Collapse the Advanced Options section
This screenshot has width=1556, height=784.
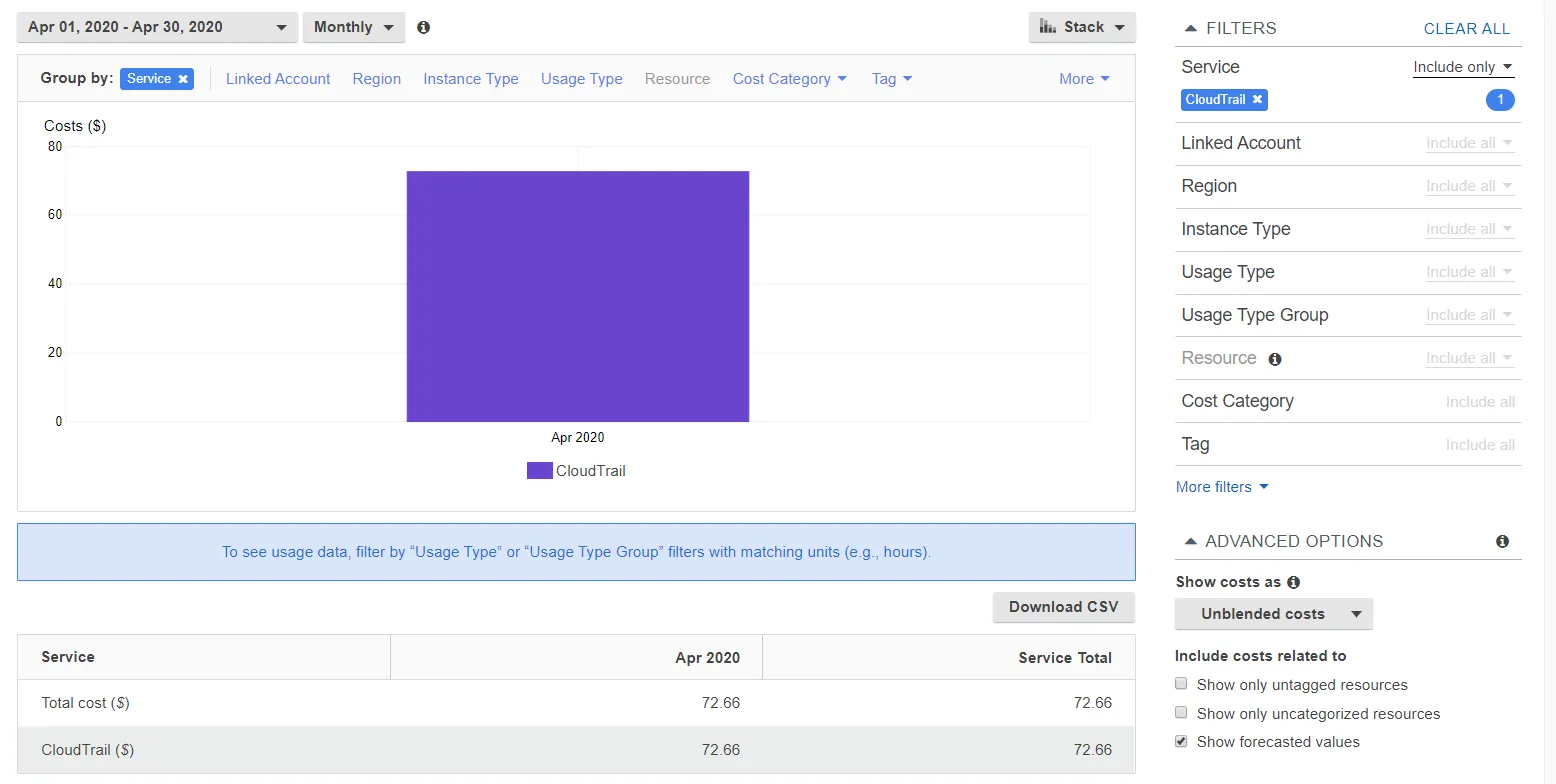point(1190,541)
